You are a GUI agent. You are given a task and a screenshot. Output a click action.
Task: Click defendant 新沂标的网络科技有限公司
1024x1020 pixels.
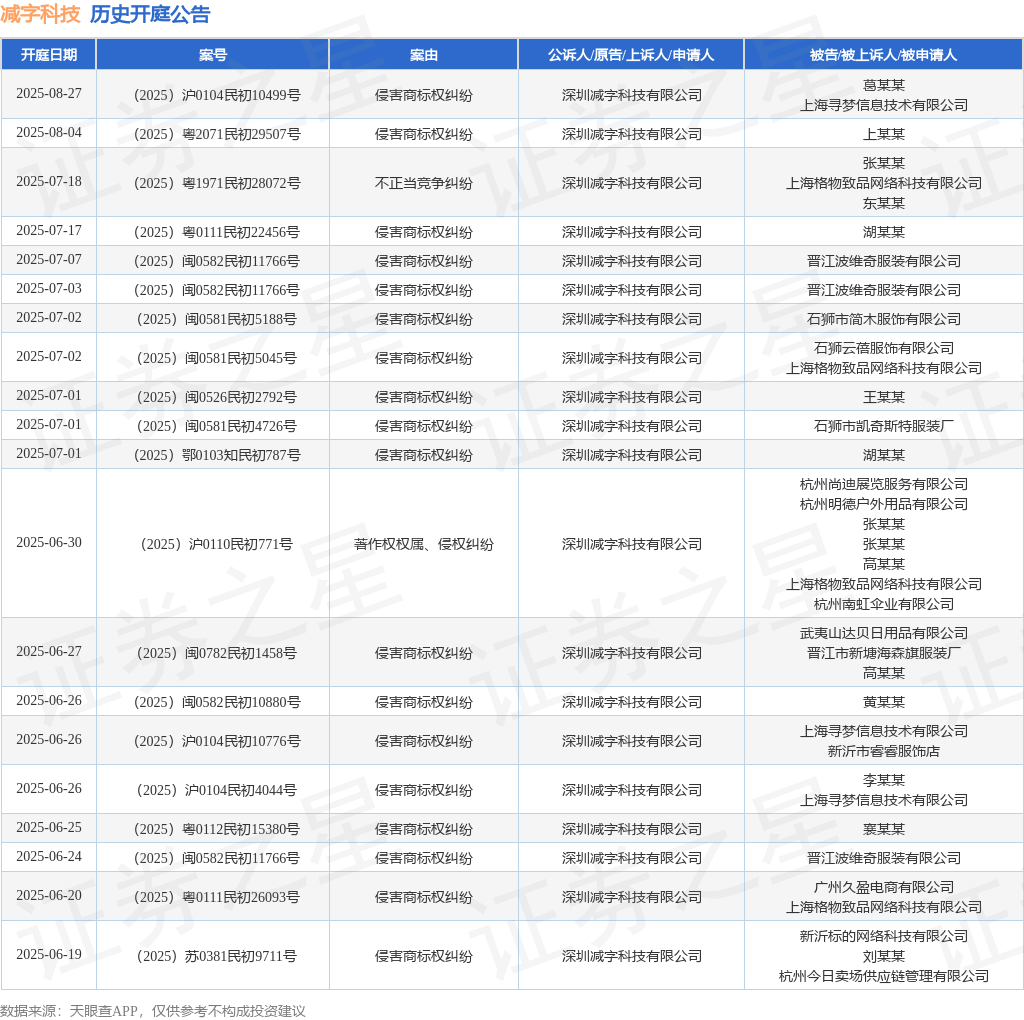click(x=884, y=936)
